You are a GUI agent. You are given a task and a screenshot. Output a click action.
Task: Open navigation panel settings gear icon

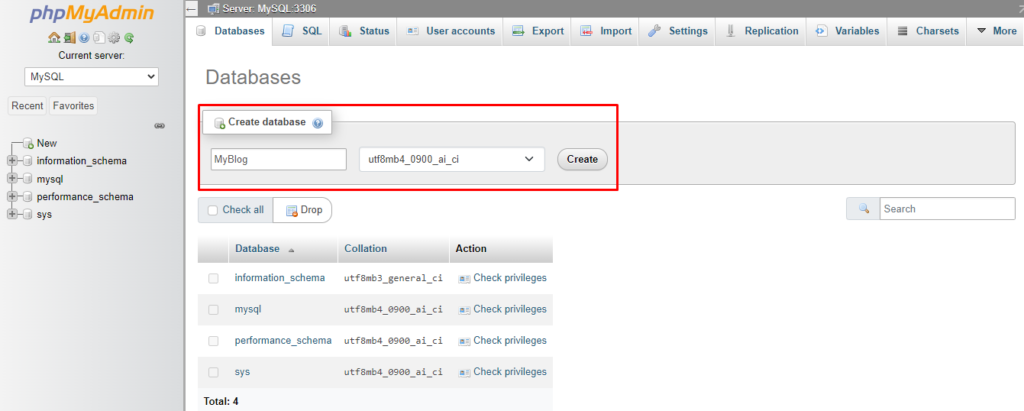(x=114, y=38)
